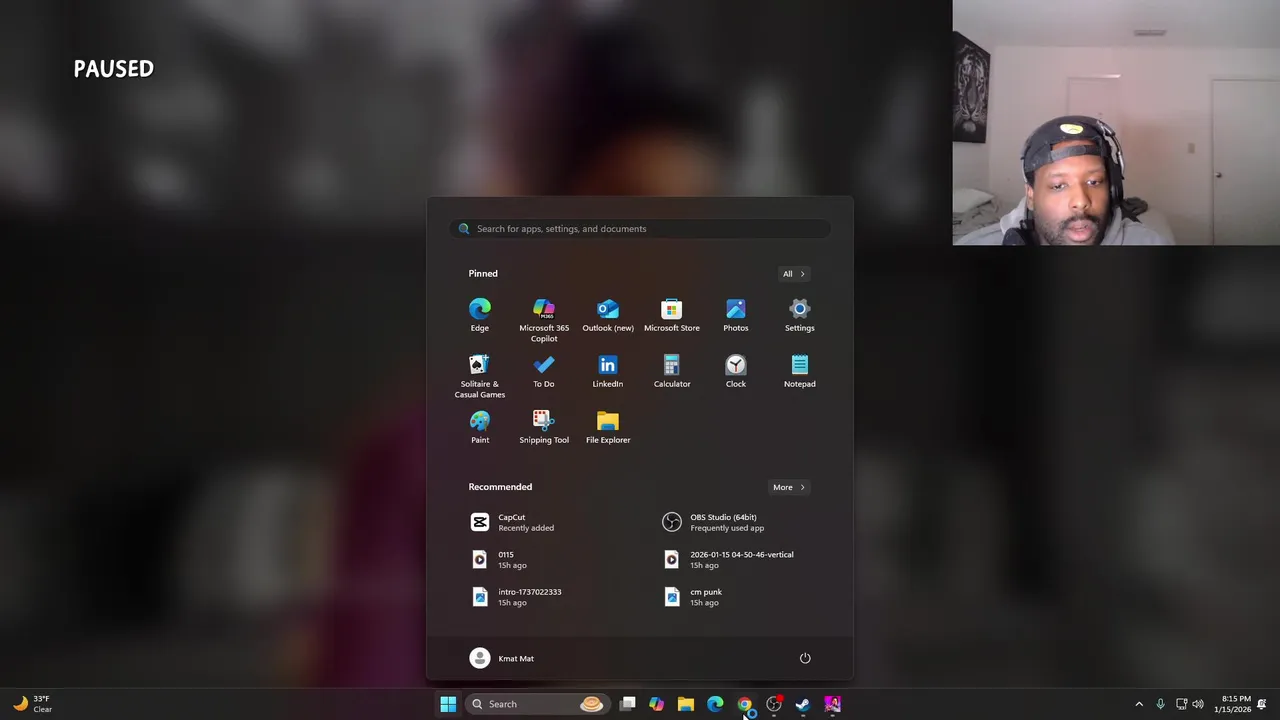Viewport: 1280px width, 720px height.
Task: Open File Explorer on the taskbar
Action: 685,704
